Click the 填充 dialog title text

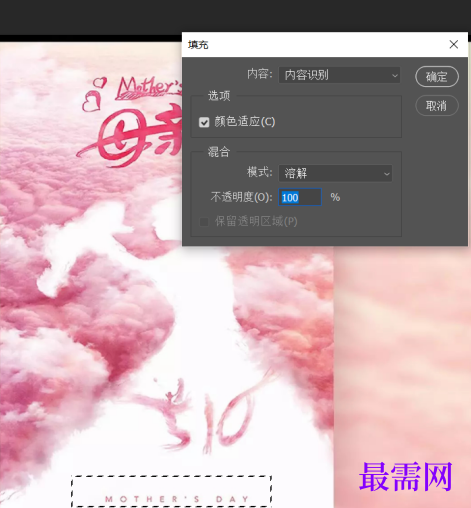(198, 45)
